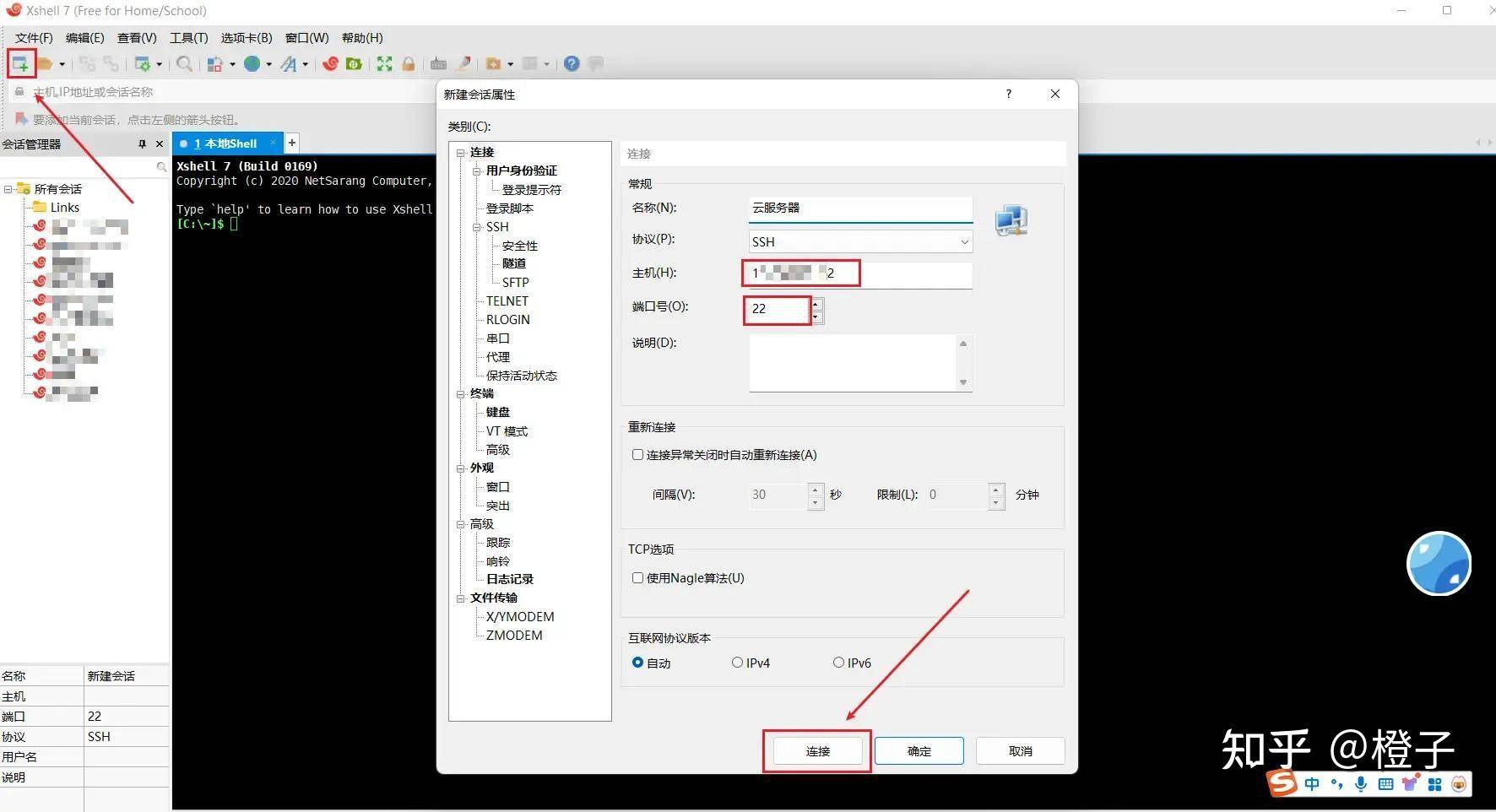
Task: Click the keyboard key-mapping toolbar icon
Action: coord(438,64)
